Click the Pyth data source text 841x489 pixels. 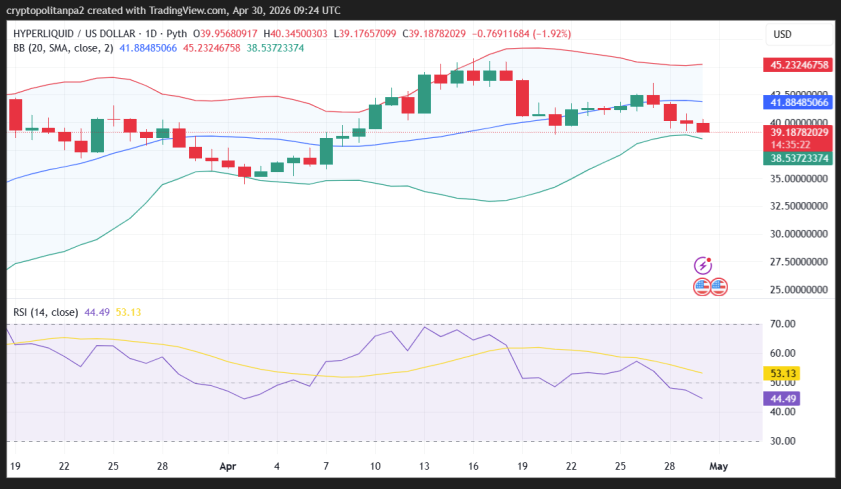coord(176,34)
